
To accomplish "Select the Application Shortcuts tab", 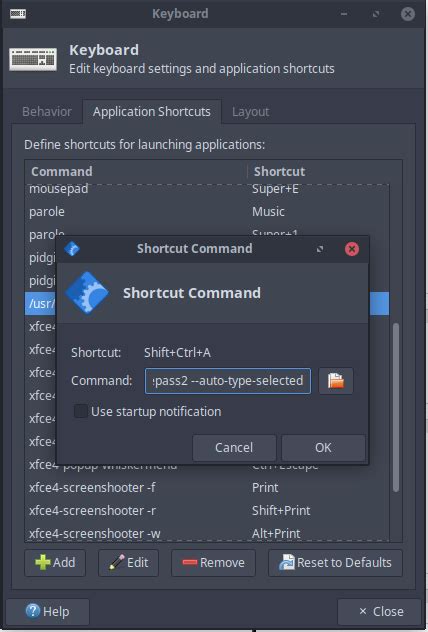I will [152, 112].
